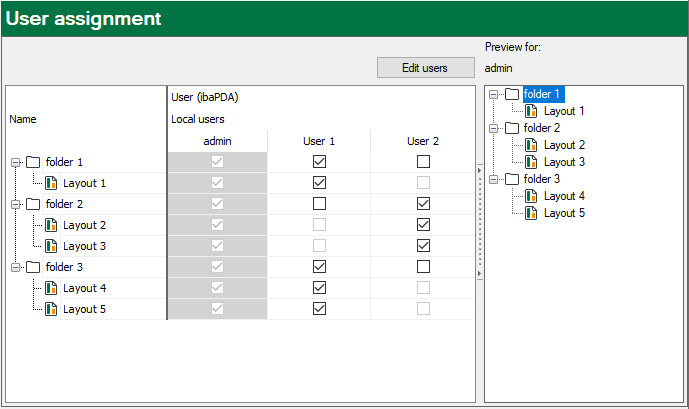Enable User 1 checkbox for folder 2
The image size is (689, 409).
click(319, 204)
